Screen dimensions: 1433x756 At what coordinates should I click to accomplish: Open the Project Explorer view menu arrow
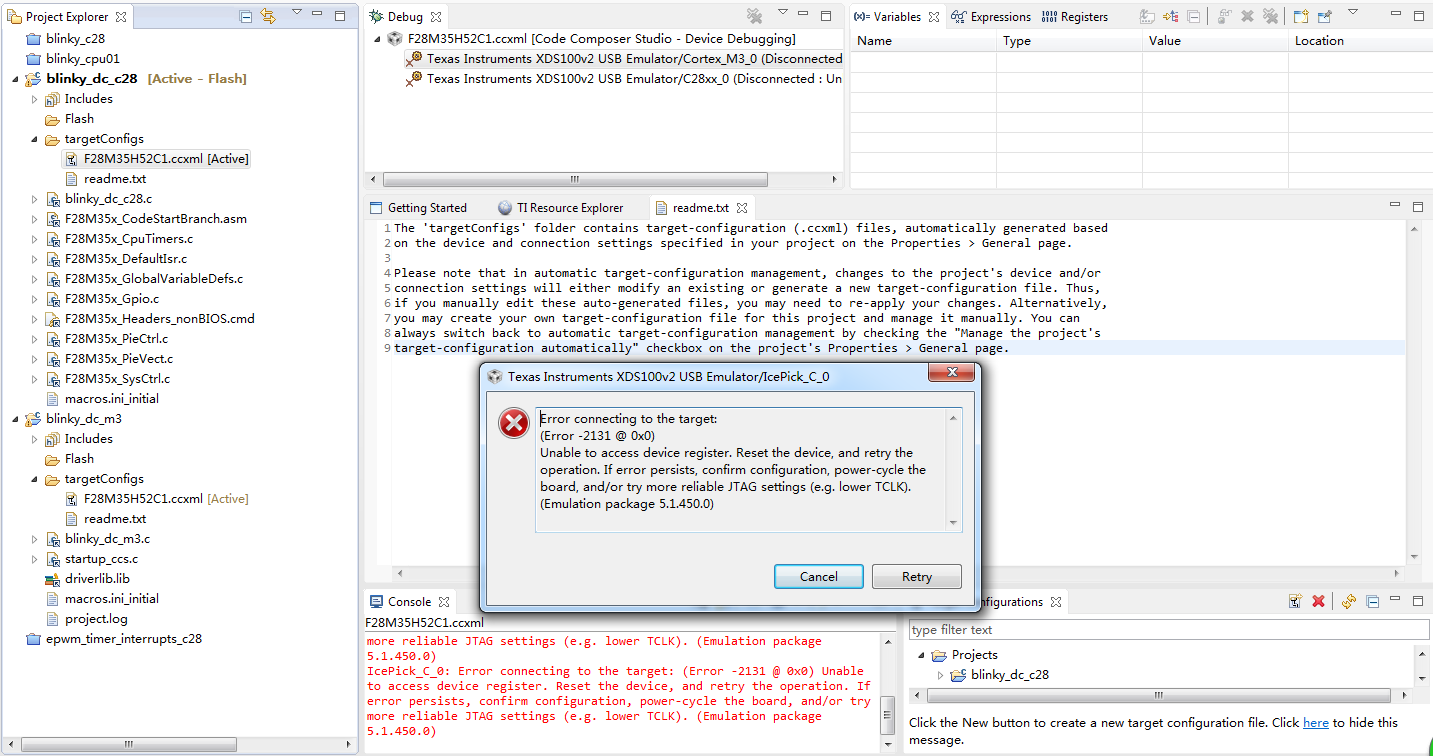click(x=296, y=14)
